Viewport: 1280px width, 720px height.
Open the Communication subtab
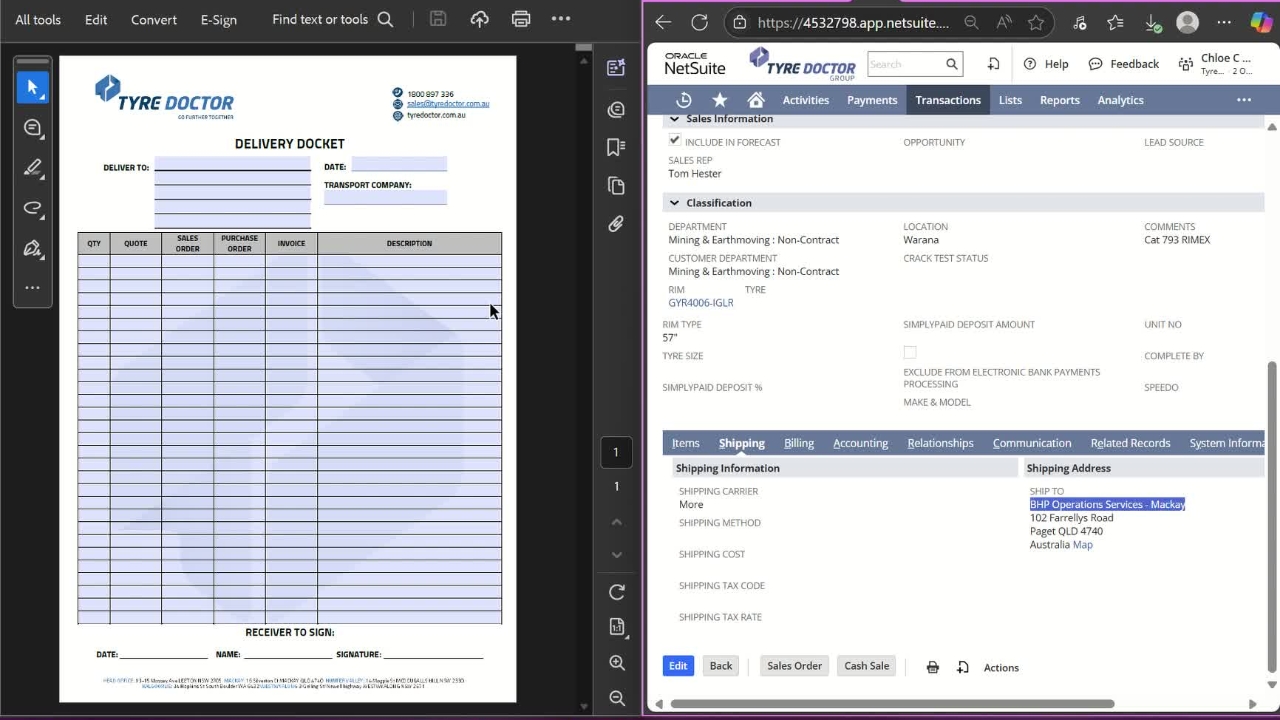pos(1032,443)
